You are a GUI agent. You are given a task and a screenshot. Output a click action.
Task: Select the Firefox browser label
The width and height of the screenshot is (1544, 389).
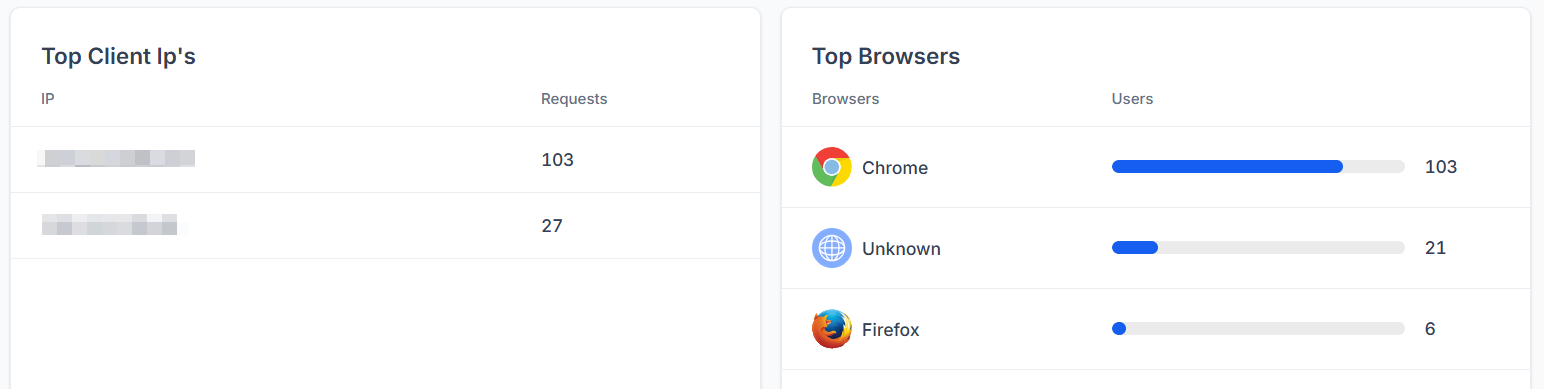pyautogui.click(x=890, y=330)
